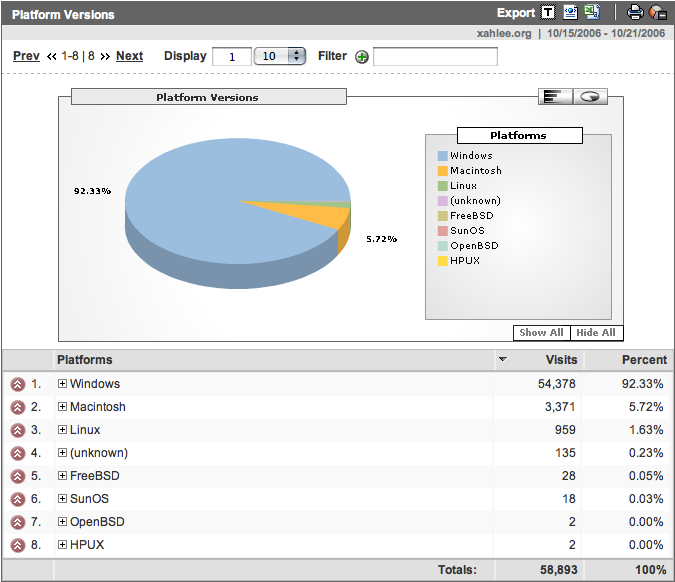
Task: Click the pie chart minimize icon in header
Action: tap(658, 13)
